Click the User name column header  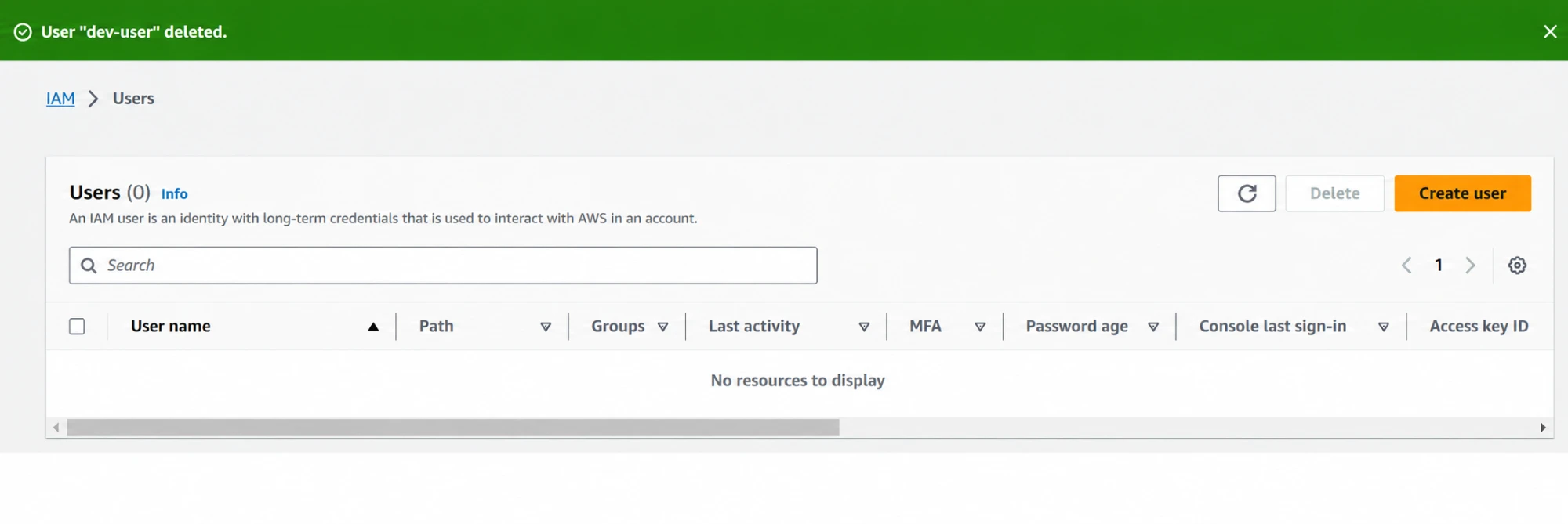coord(171,327)
